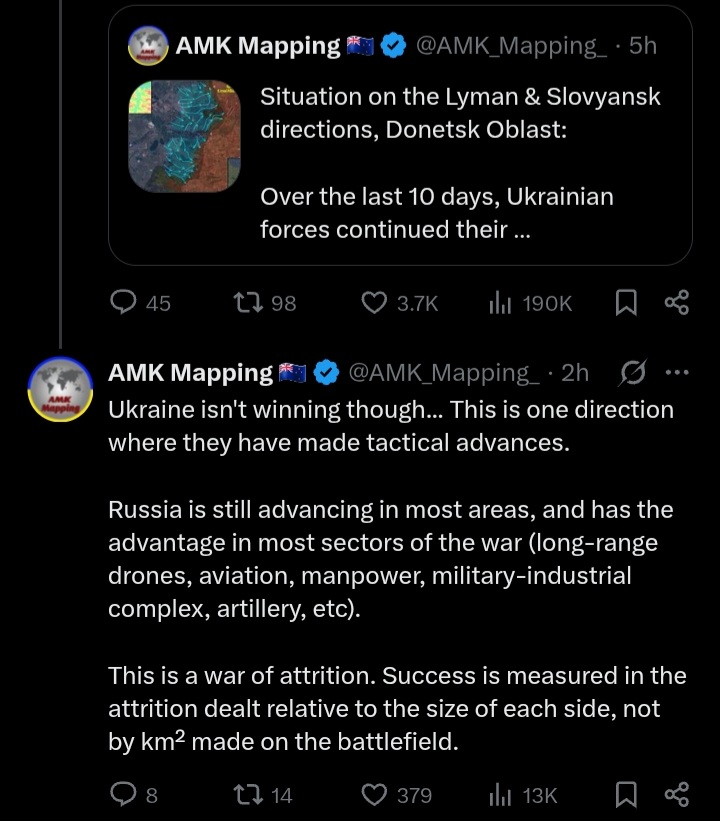Image resolution: width=720 pixels, height=821 pixels.
Task: Open AMK Mapping name in quoted tweet
Action: pyautogui.click(x=258, y=46)
